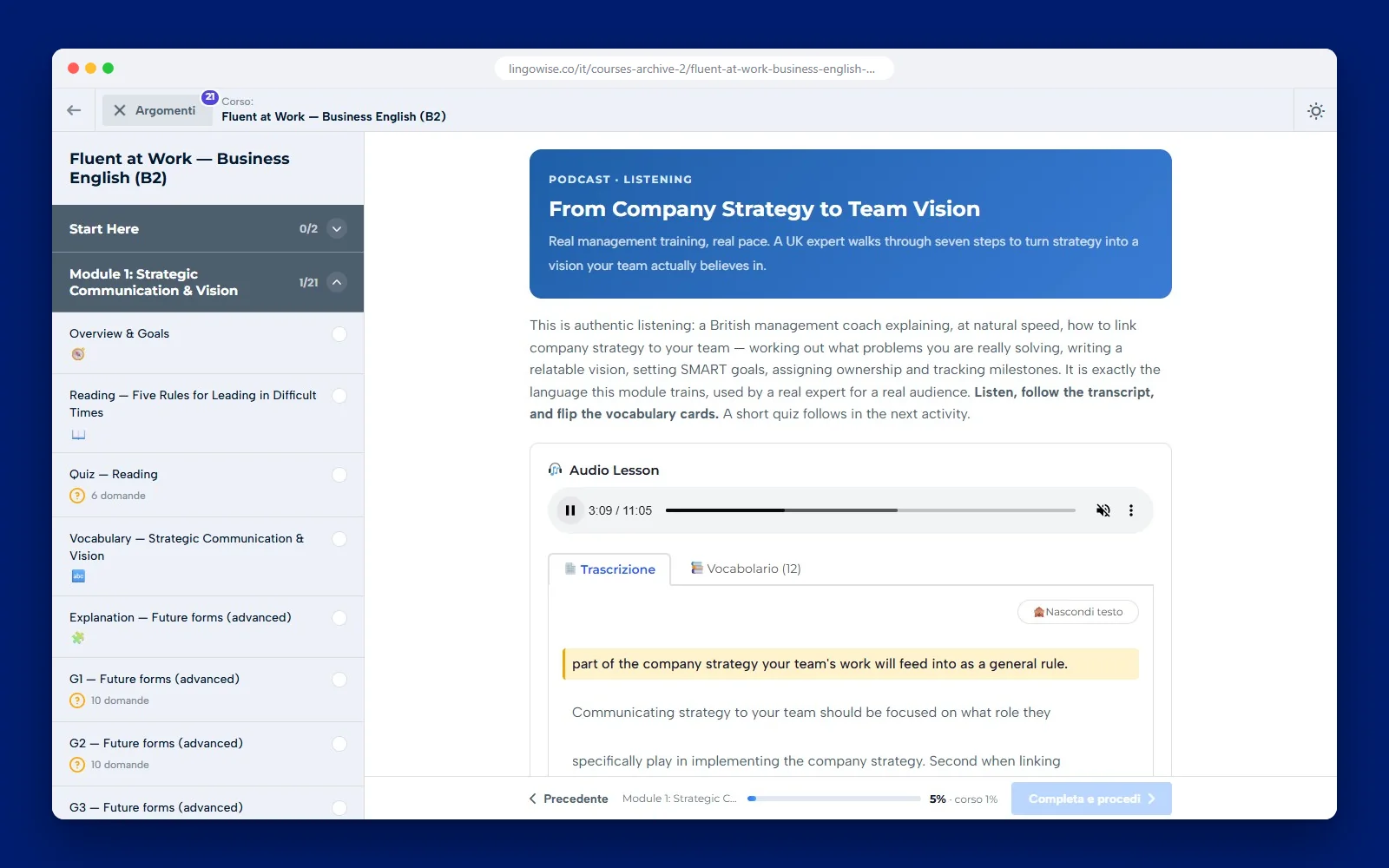The image size is (1389, 868).
Task: Mark Overview & Goals completion circle
Action: click(339, 334)
